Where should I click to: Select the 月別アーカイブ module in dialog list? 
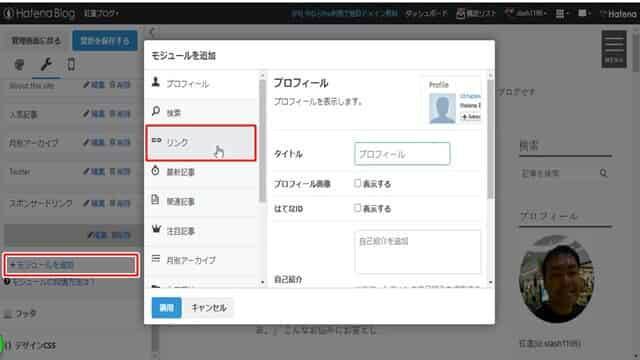pyautogui.click(x=202, y=260)
